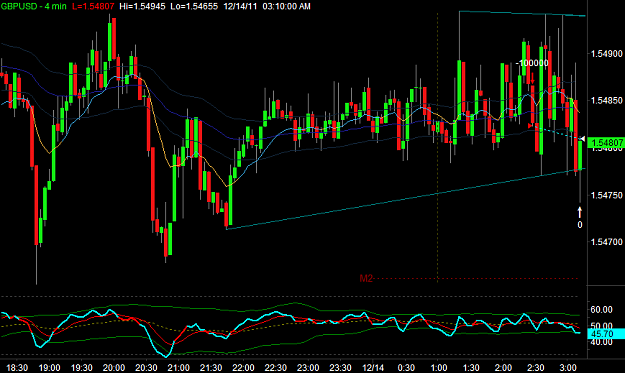Click the 40.00 indicator axis label
The height and width of the screenshot is (373, 625).
coord(601,342)
